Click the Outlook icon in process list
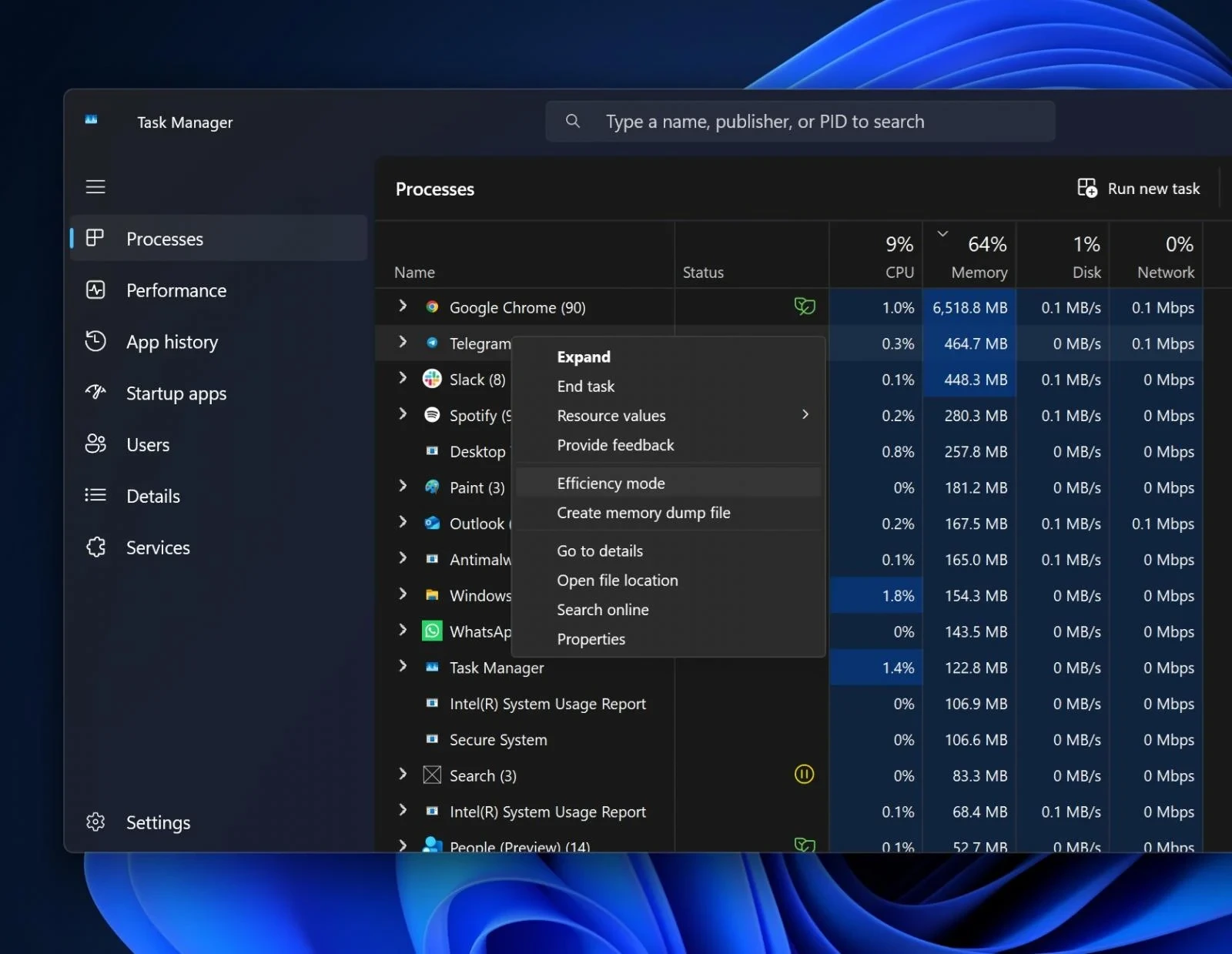The width and height of the screenshot is (1232, 954). pos(432,523)
